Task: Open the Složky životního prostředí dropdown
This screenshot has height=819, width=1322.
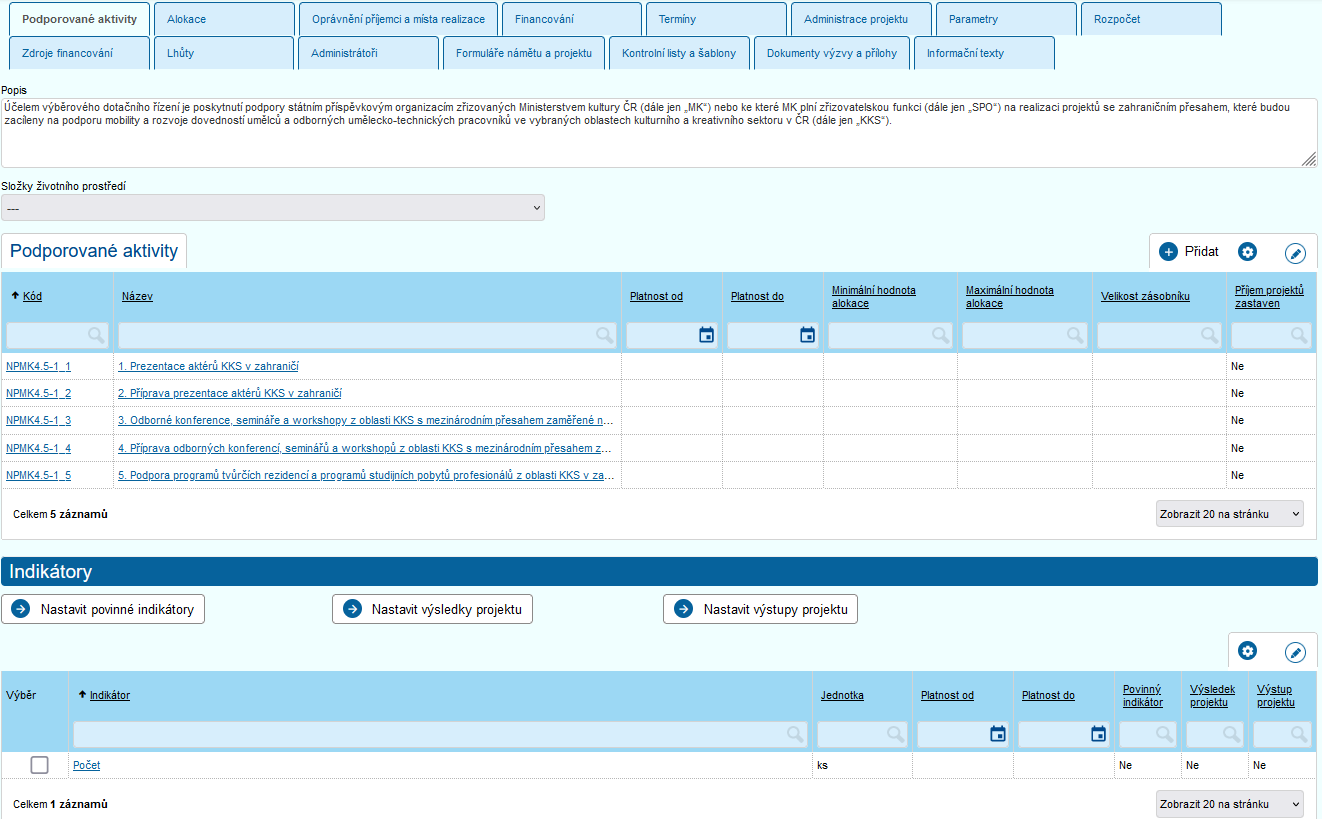Action: (273, 208)
